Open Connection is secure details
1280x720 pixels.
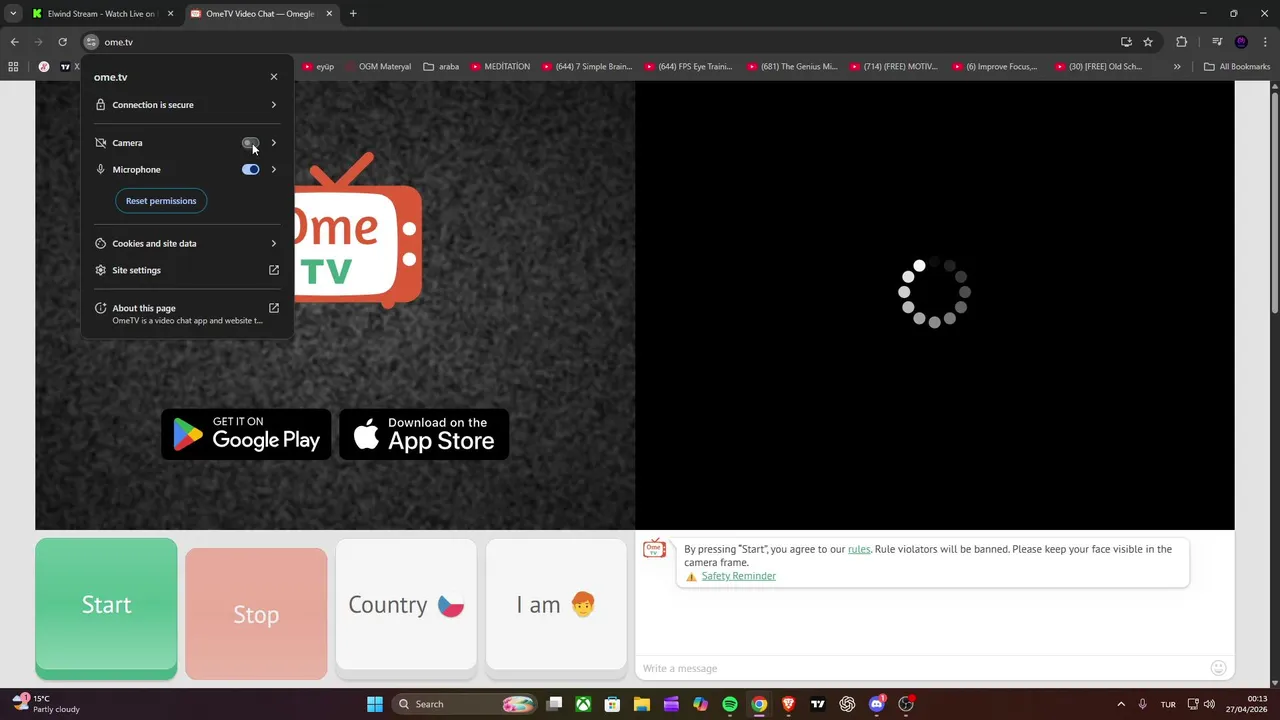187,105
